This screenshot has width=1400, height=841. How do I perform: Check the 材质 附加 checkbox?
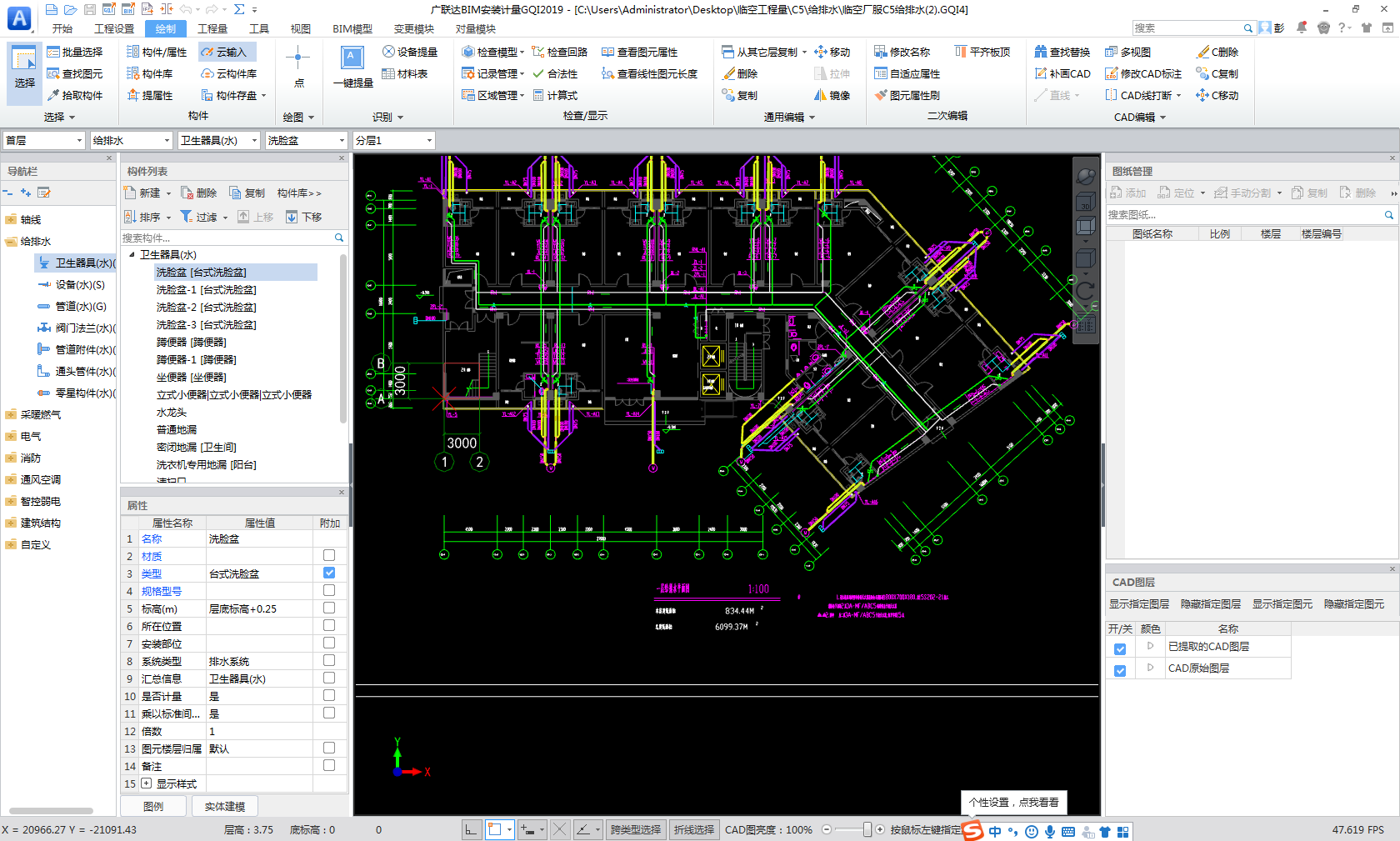tap(329, 555)
